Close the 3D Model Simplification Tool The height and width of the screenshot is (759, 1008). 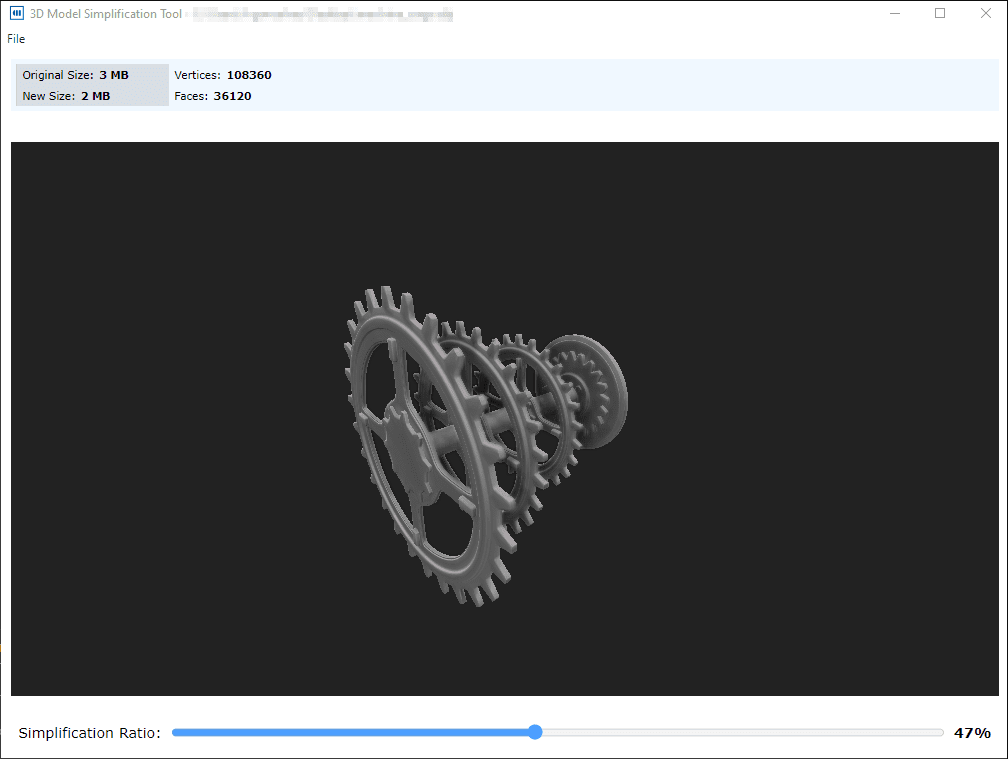tap(985, 14)
